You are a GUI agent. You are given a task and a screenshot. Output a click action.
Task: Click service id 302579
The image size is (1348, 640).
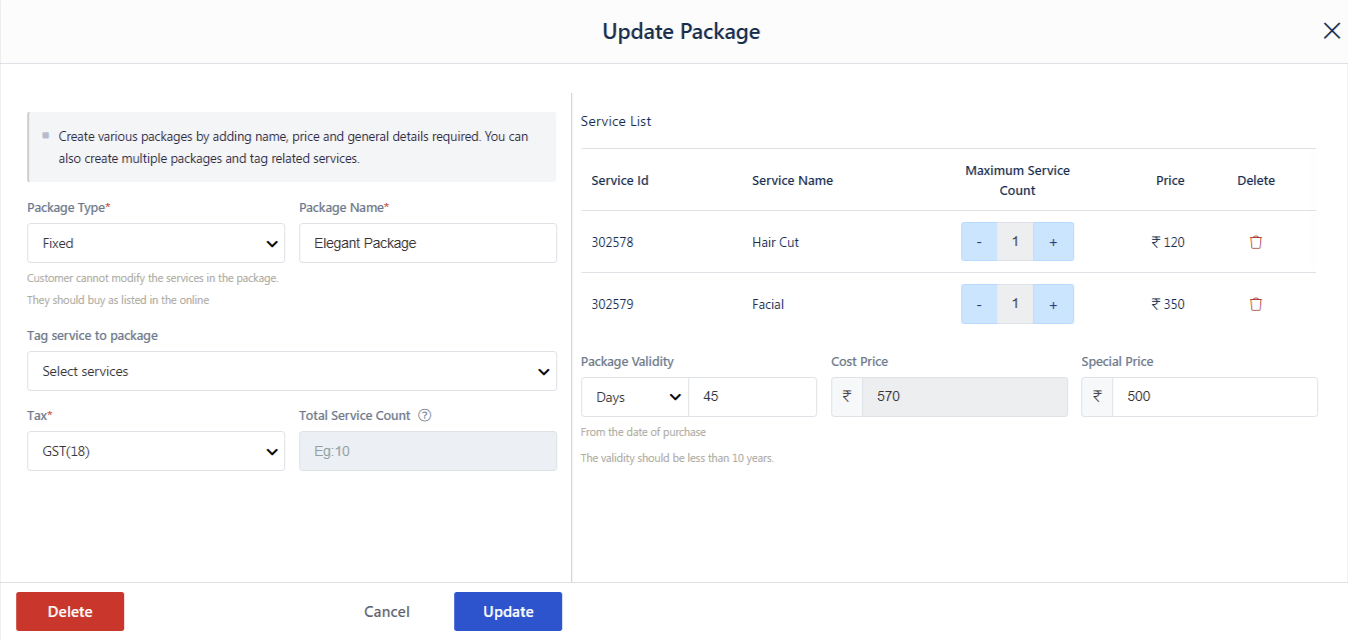(x=612, y=304)
